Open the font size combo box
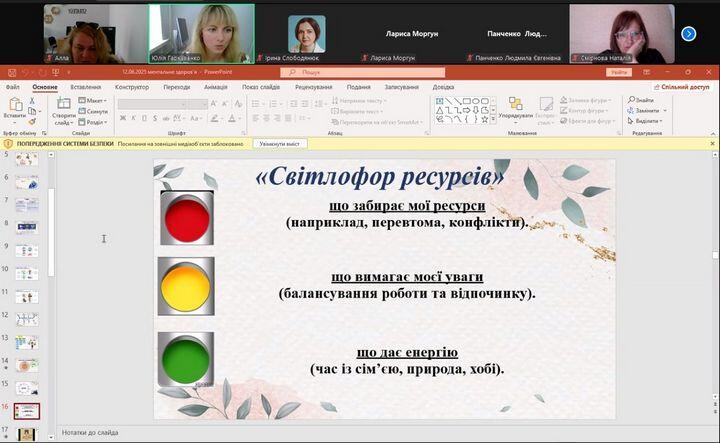 pos(198,104)
